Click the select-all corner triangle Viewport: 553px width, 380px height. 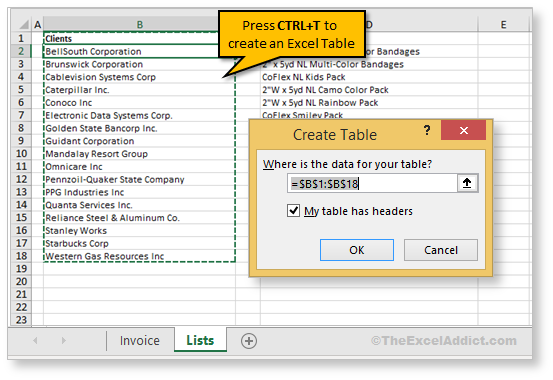[x=24, y=25]
